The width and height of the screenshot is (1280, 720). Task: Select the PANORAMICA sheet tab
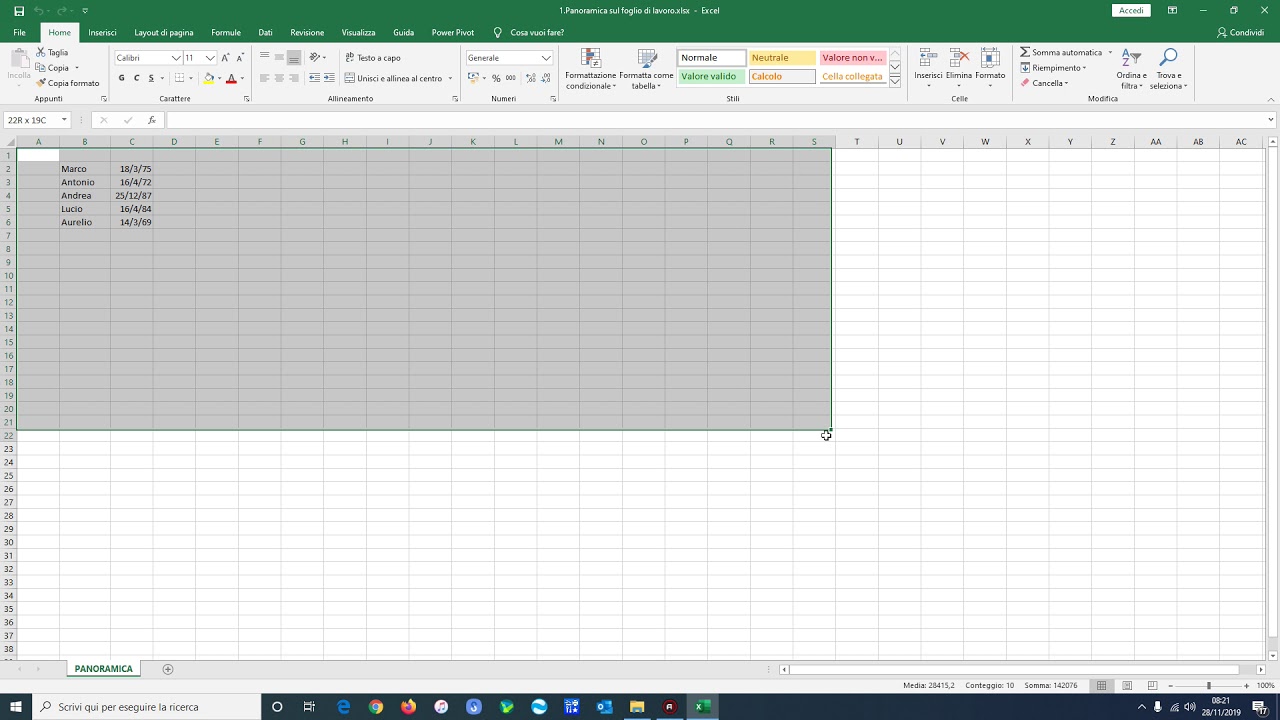[x=103, y=669]
